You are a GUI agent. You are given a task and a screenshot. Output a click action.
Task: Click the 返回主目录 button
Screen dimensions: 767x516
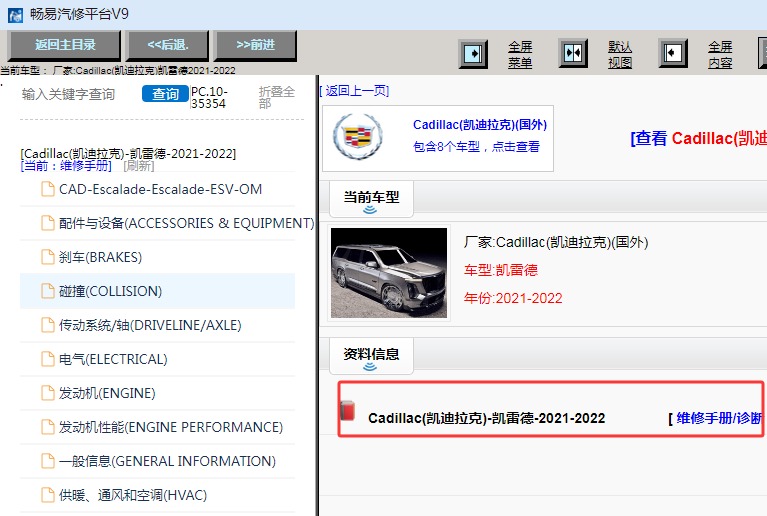pos(64,45)
